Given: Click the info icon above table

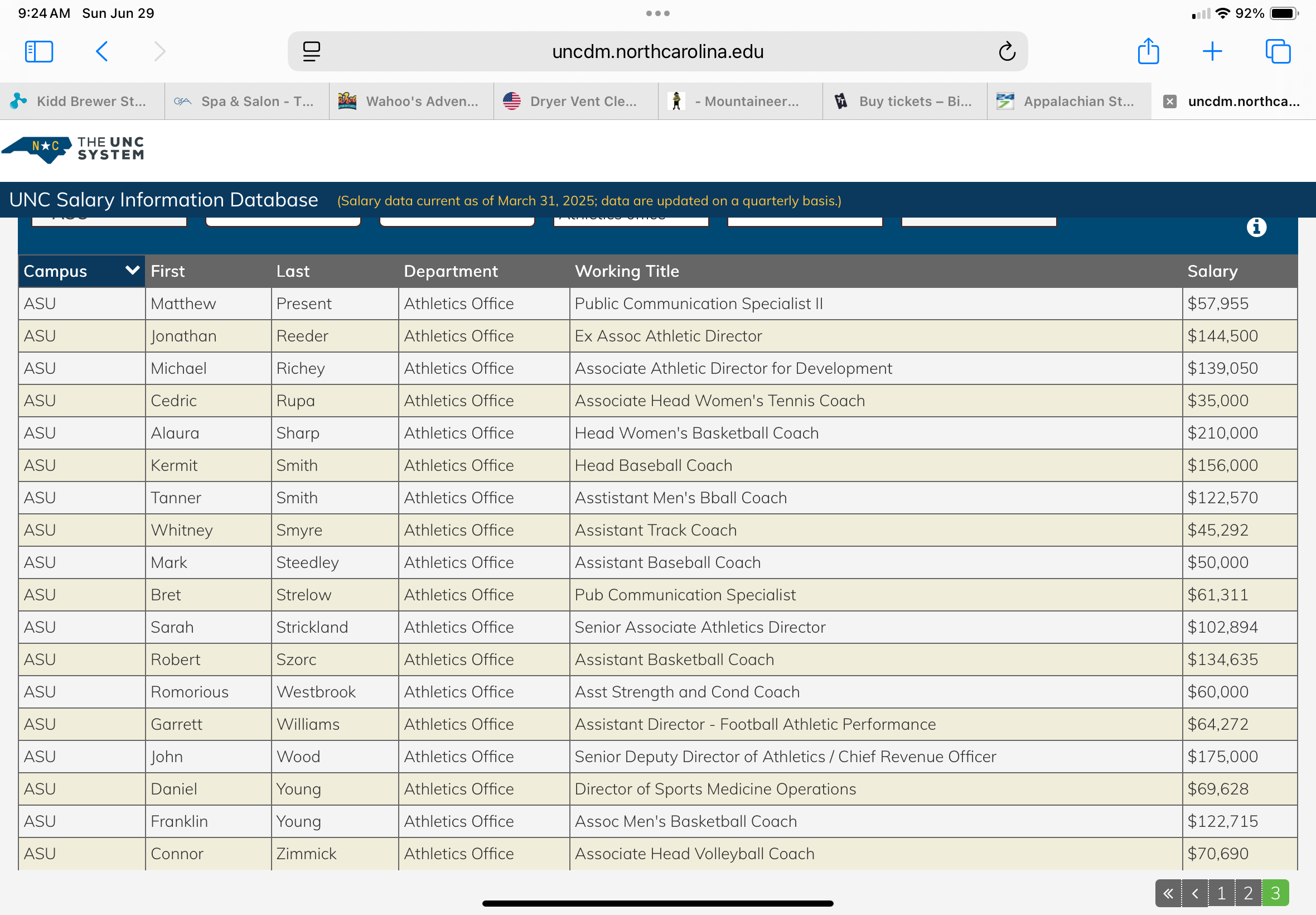Looking at the screenshot, I should tap(1256, 228).
